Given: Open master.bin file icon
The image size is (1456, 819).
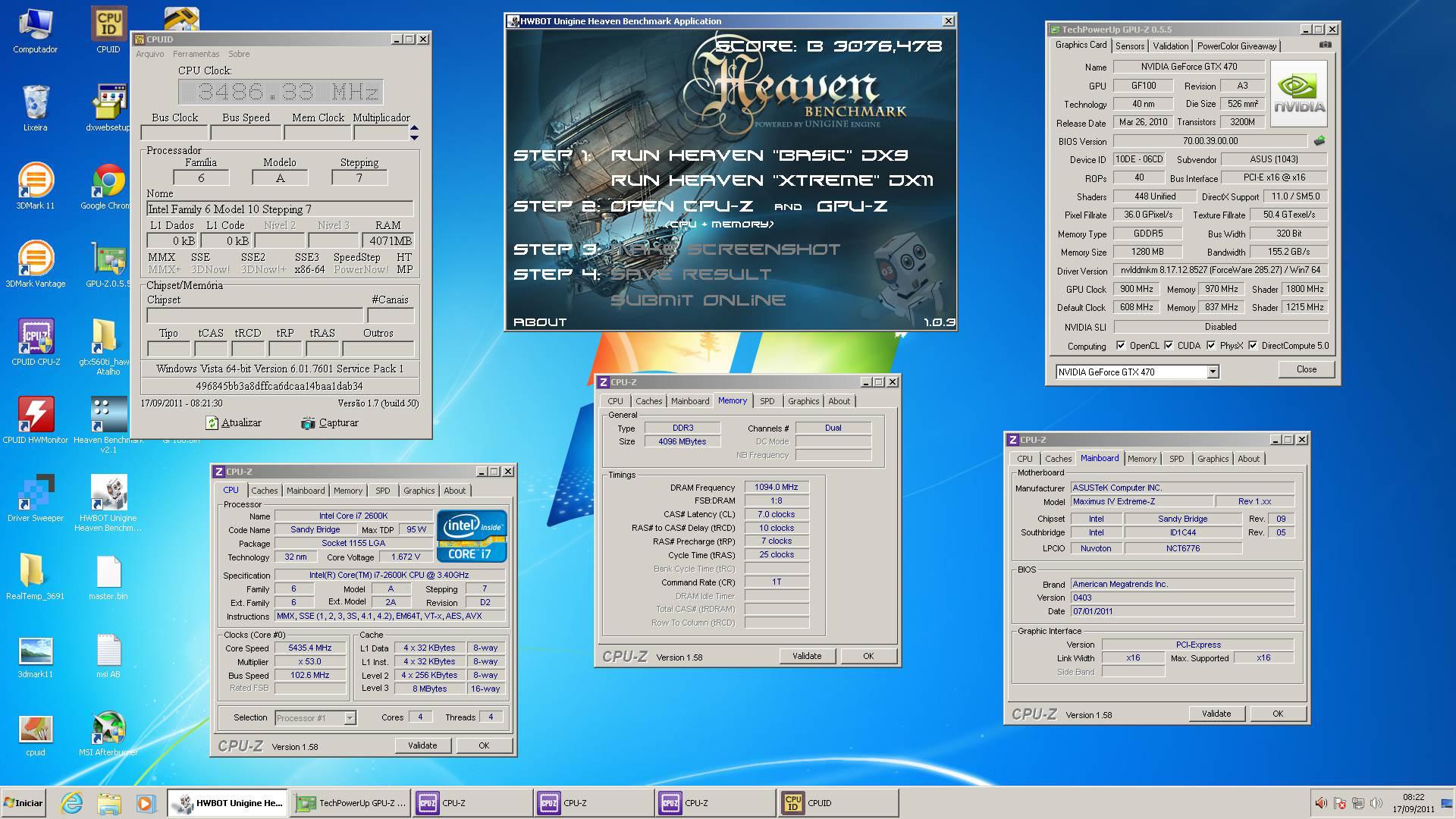Looking at the screenshot, I should point(108,577).
